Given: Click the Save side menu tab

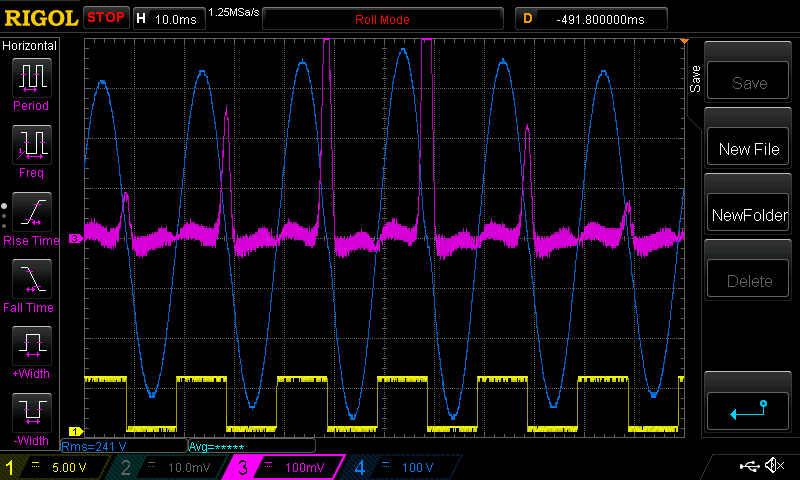Looking at the screenshot, I should pyautogui.click(x=696, y=76).
